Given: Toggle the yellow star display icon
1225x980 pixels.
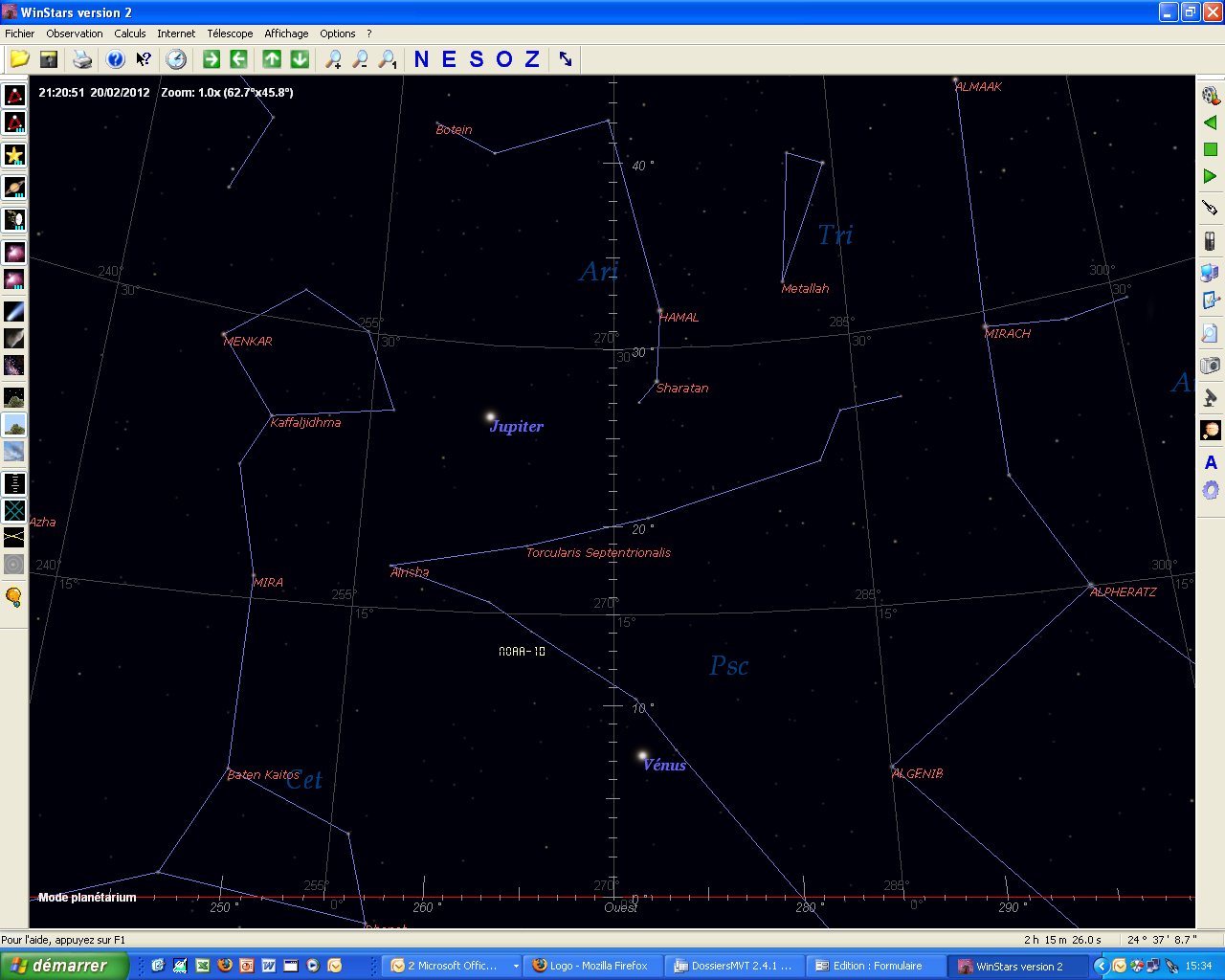Looking at the screenshot, I should 14,155.
